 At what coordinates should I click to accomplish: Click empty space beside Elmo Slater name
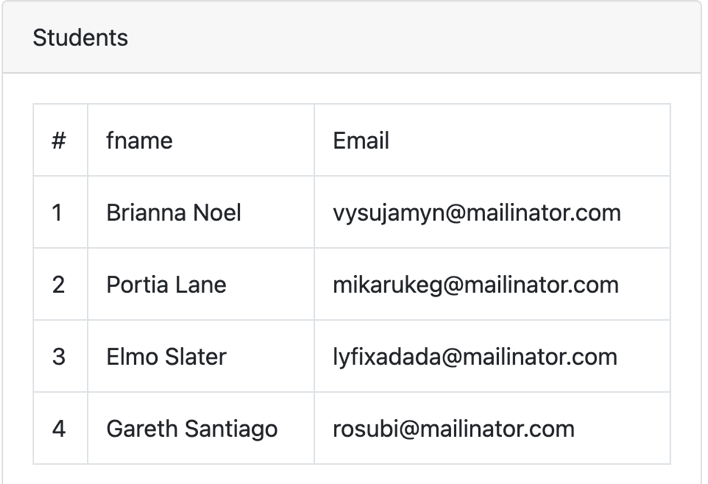(270, 356)
